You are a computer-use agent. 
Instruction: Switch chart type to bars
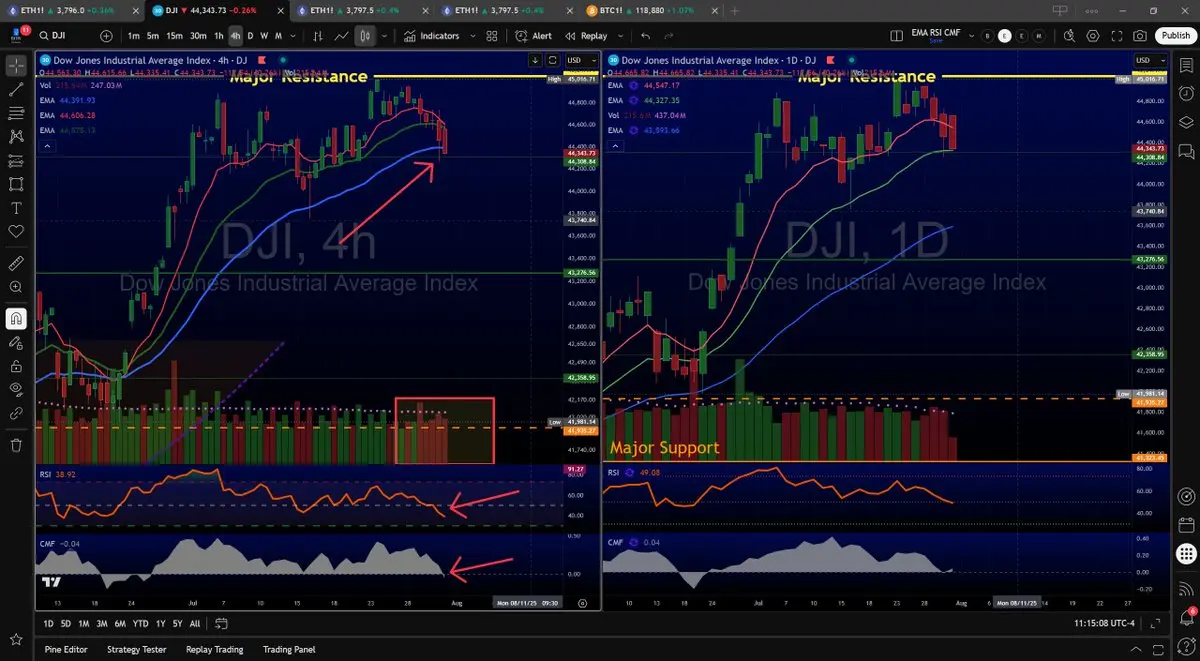[318, 35]
